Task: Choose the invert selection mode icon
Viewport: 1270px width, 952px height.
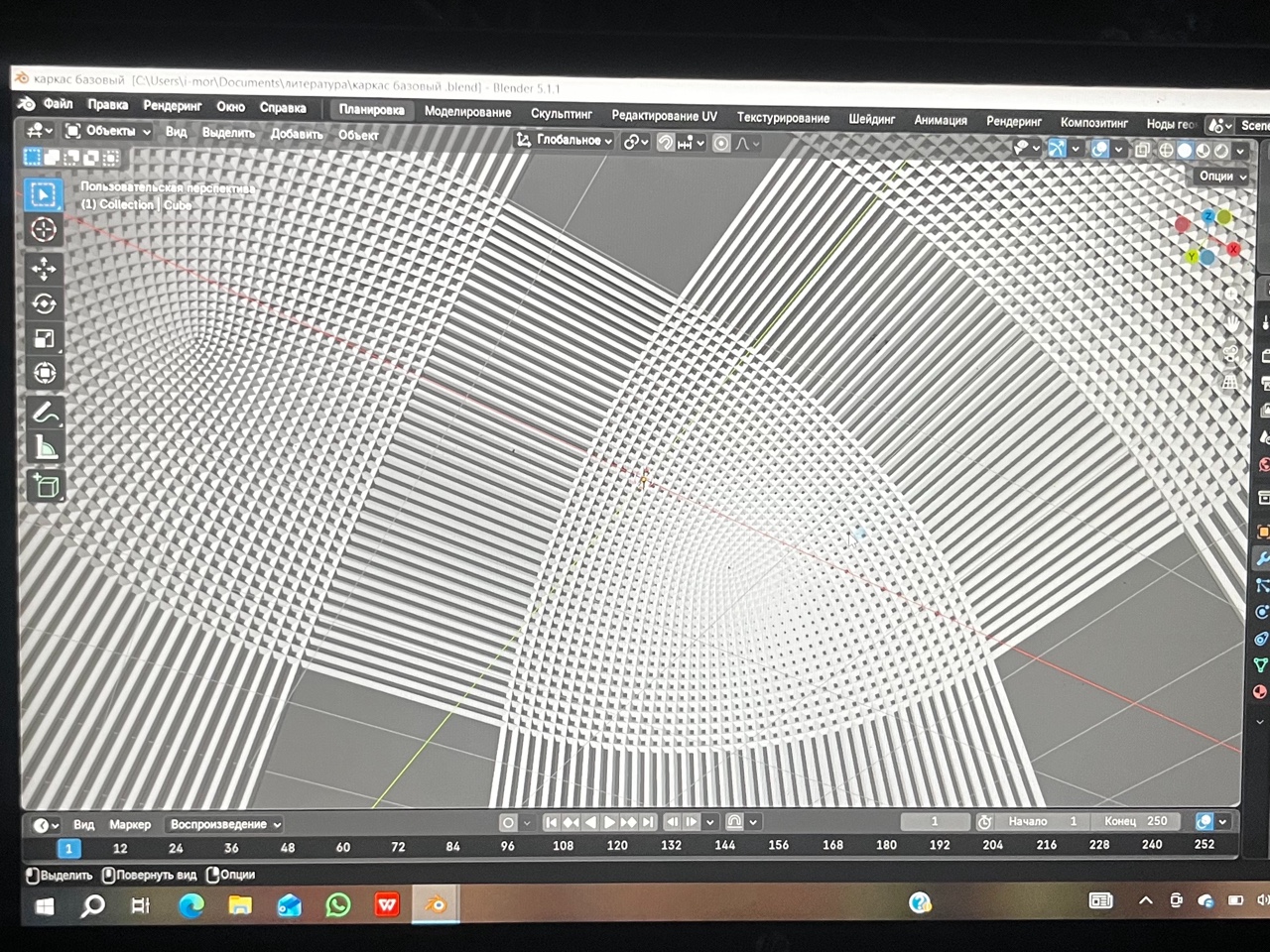Action: click(x=90, y=158)
